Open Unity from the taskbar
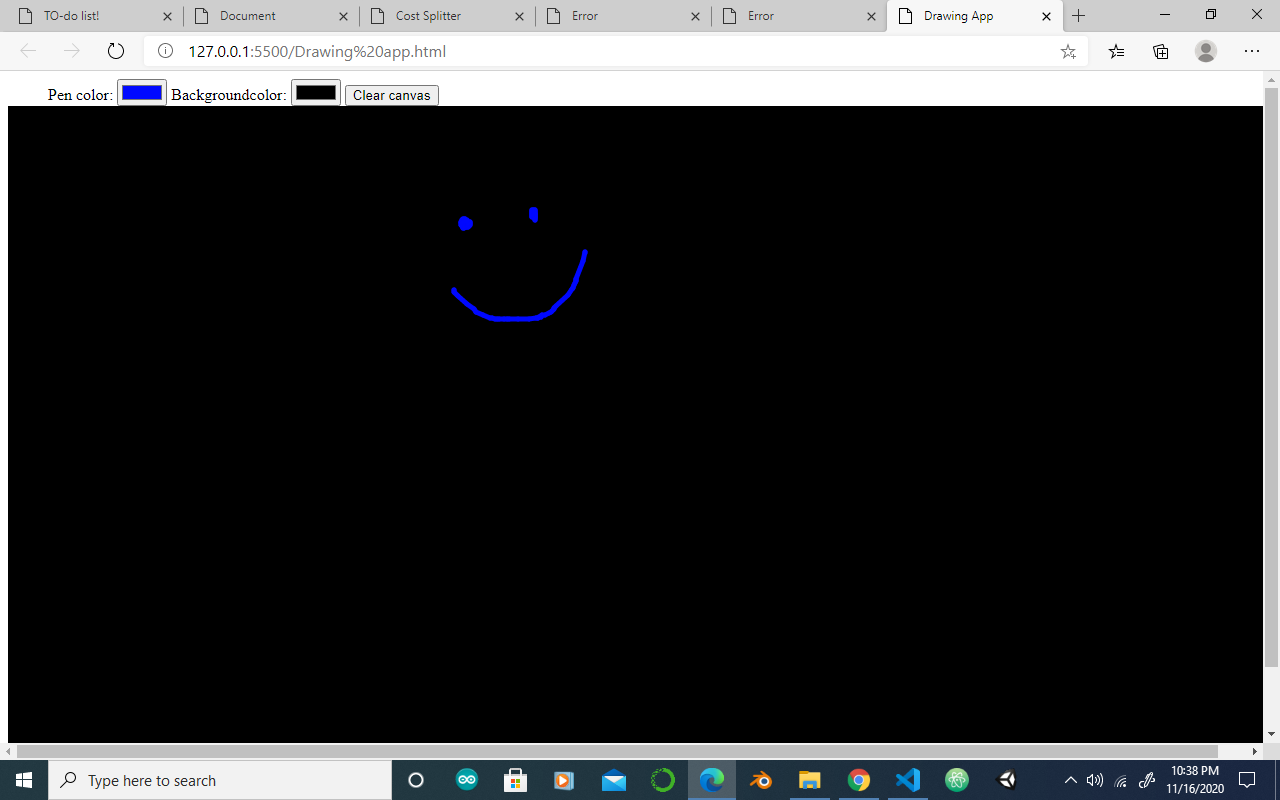Image resolution: width=1280 pixels, height=800 pixels. [x=1006, y=780]
